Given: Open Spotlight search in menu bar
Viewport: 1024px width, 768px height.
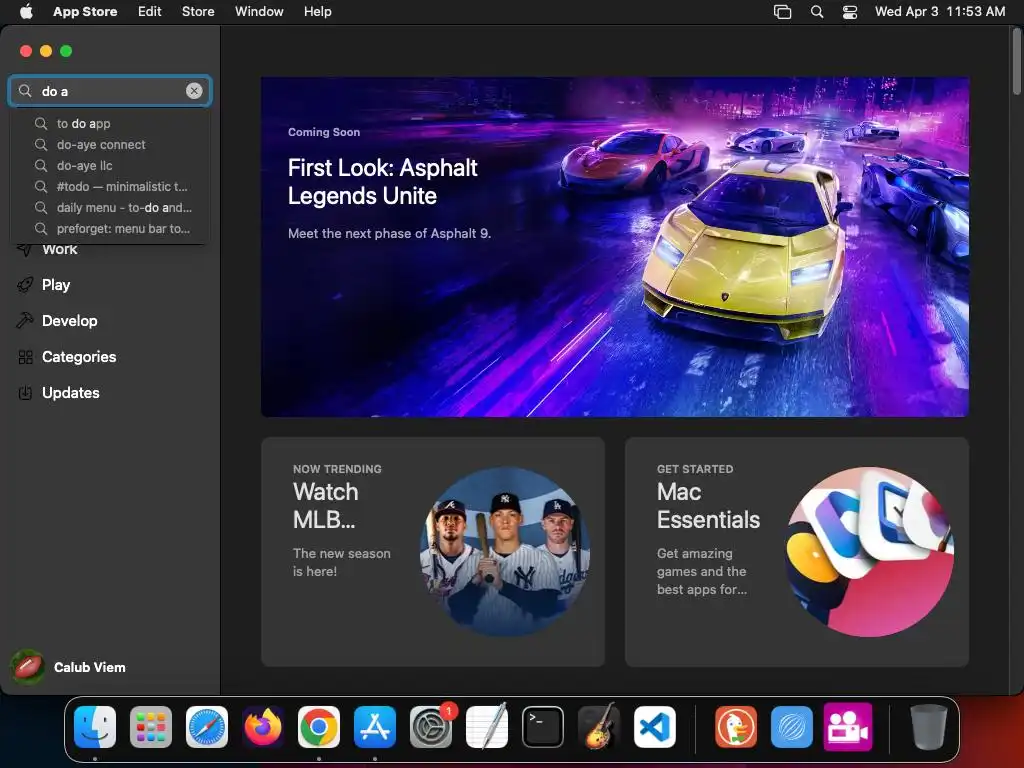Looking at the screenshot, I should [x=817, y=12].
